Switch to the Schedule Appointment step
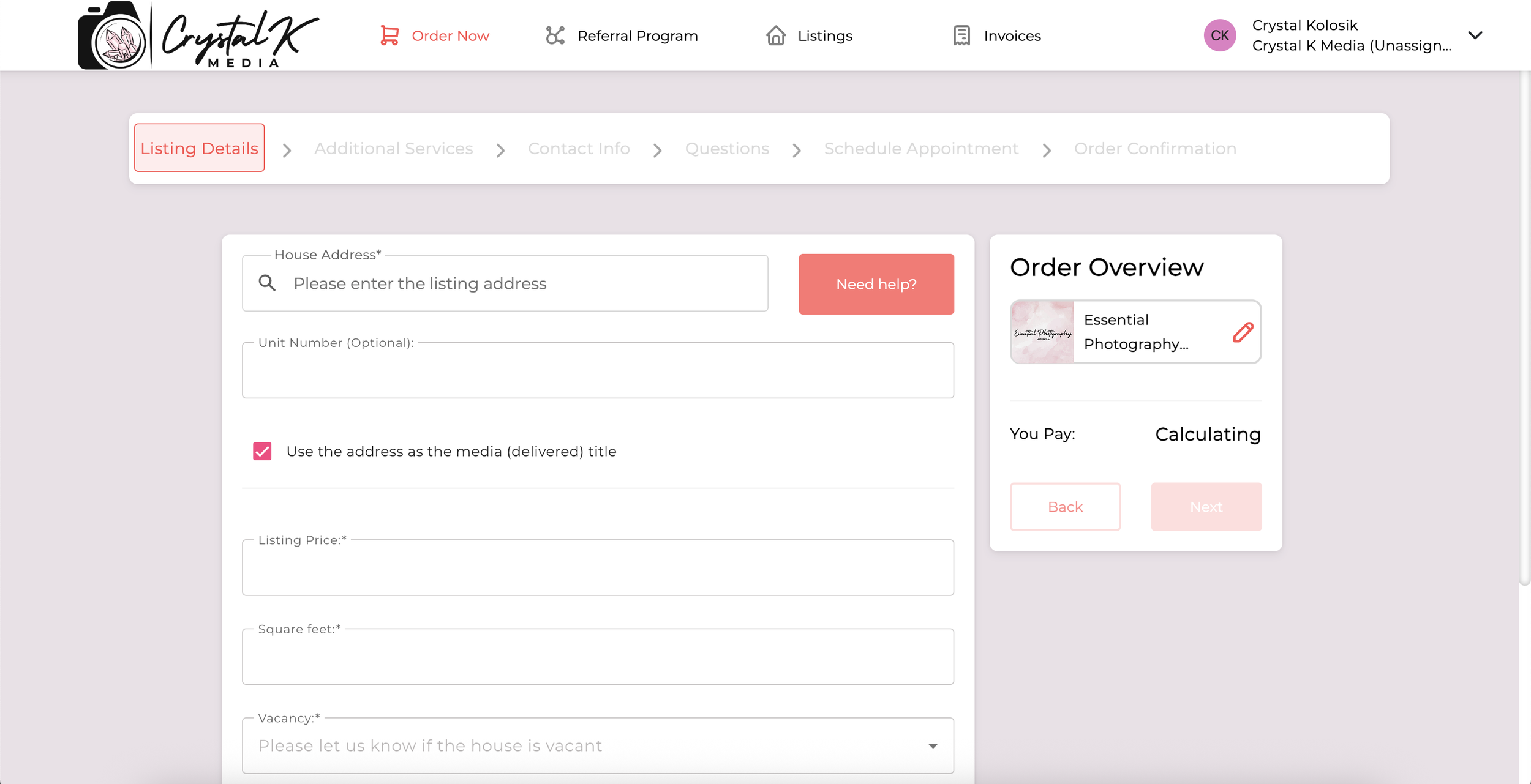The width and height of the screenshot is (1531, 784). click(920, 149)
